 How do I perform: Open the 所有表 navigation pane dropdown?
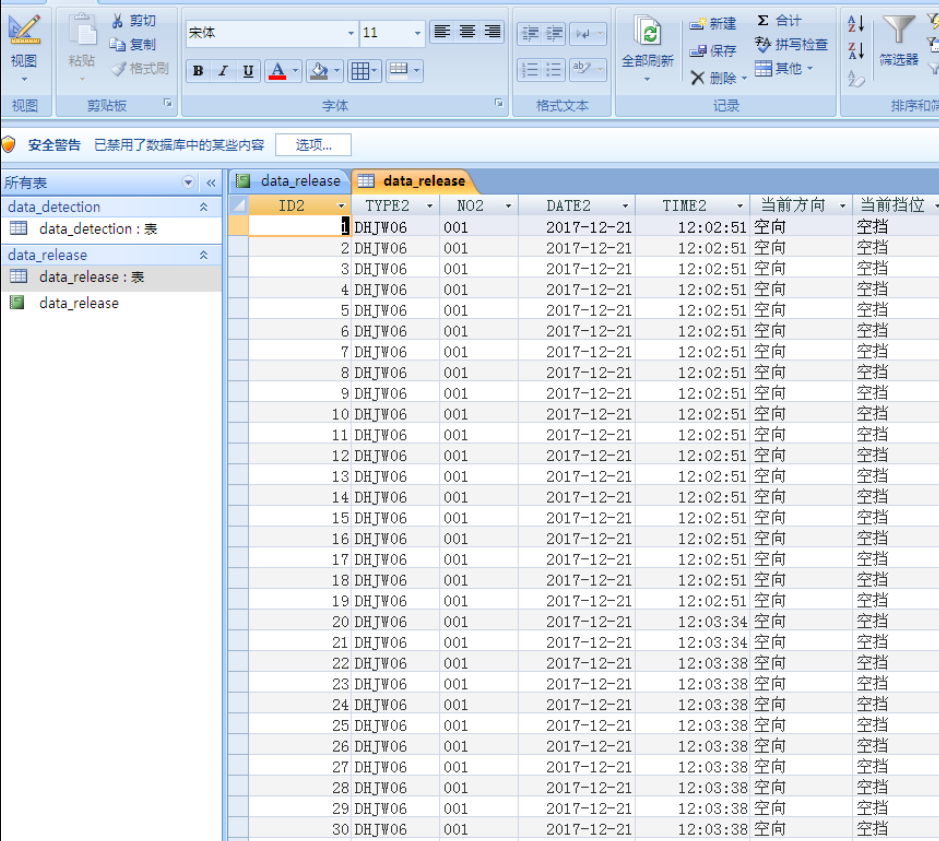(x=188, y=182)
